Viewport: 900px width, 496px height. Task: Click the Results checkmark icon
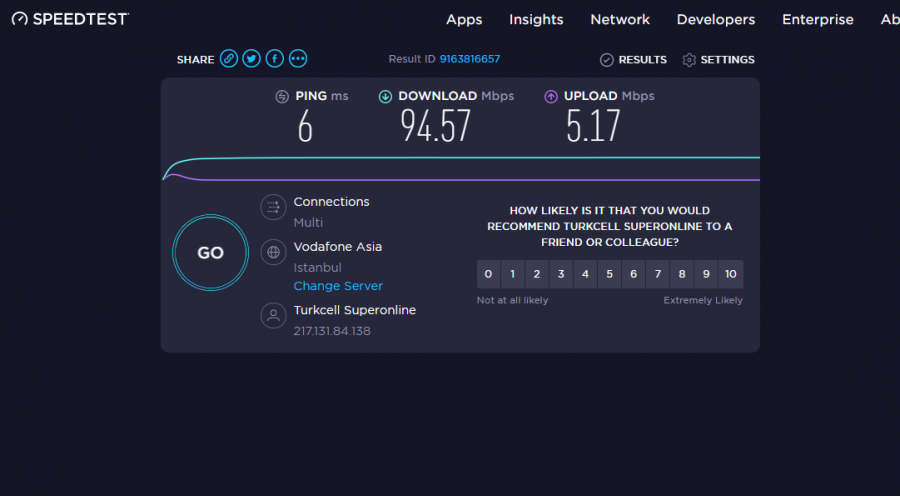point(606,60)
